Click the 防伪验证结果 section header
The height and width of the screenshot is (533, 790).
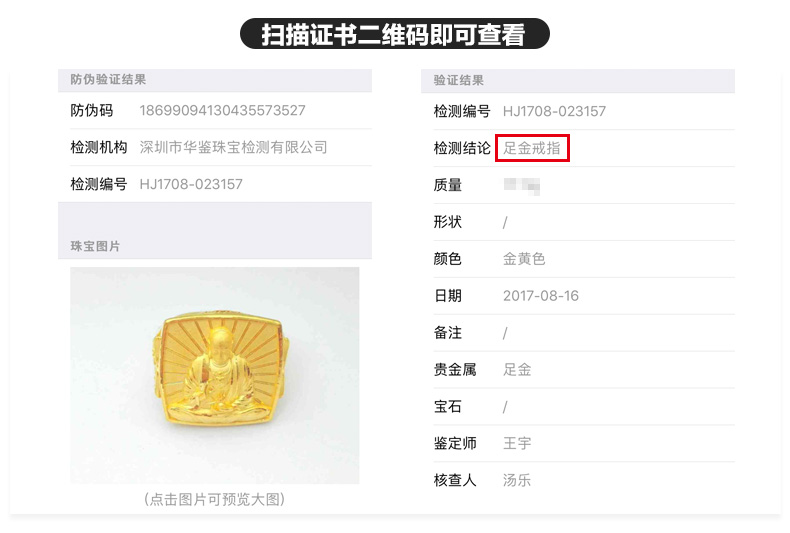point(108,80)
